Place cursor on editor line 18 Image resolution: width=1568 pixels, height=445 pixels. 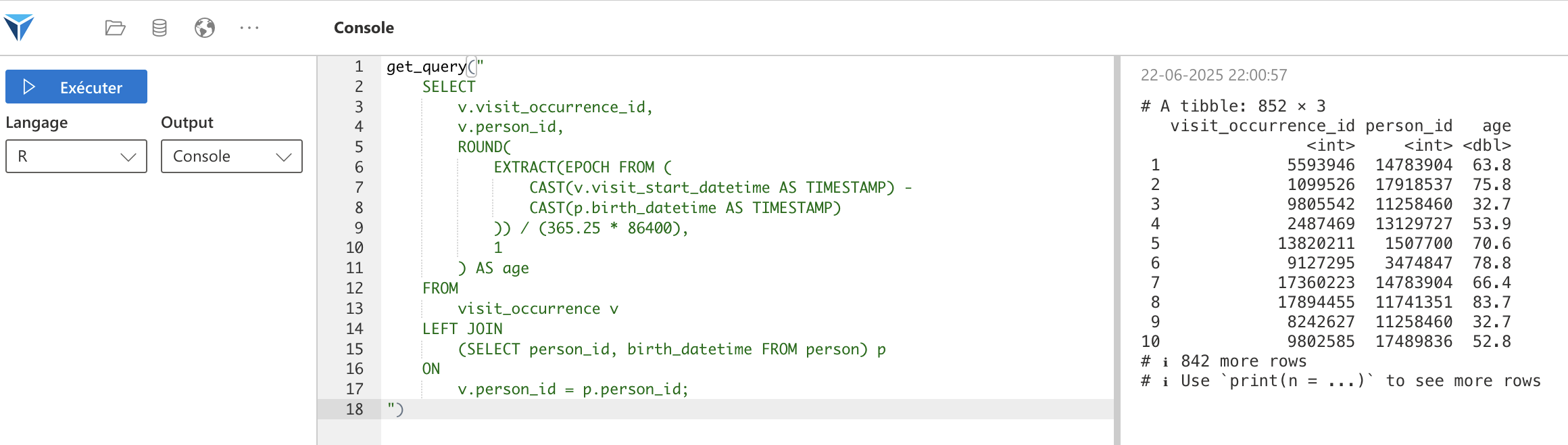747,409
